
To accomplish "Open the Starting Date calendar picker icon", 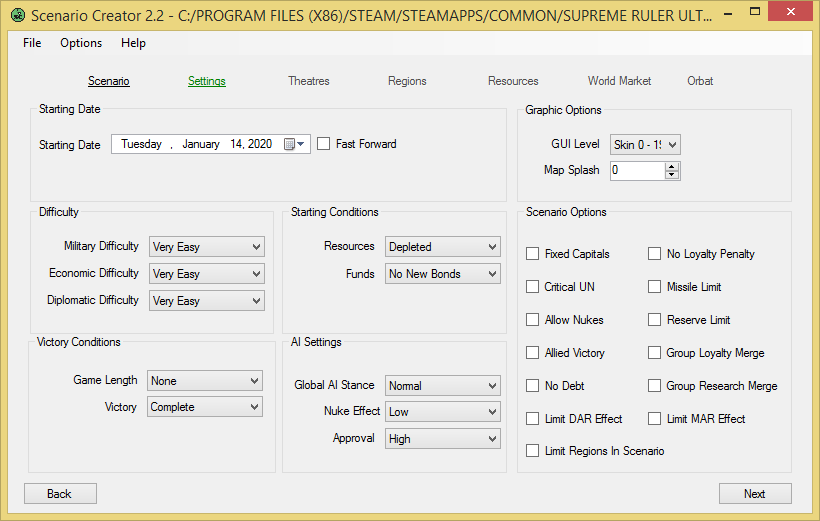I will pos(294,144).
